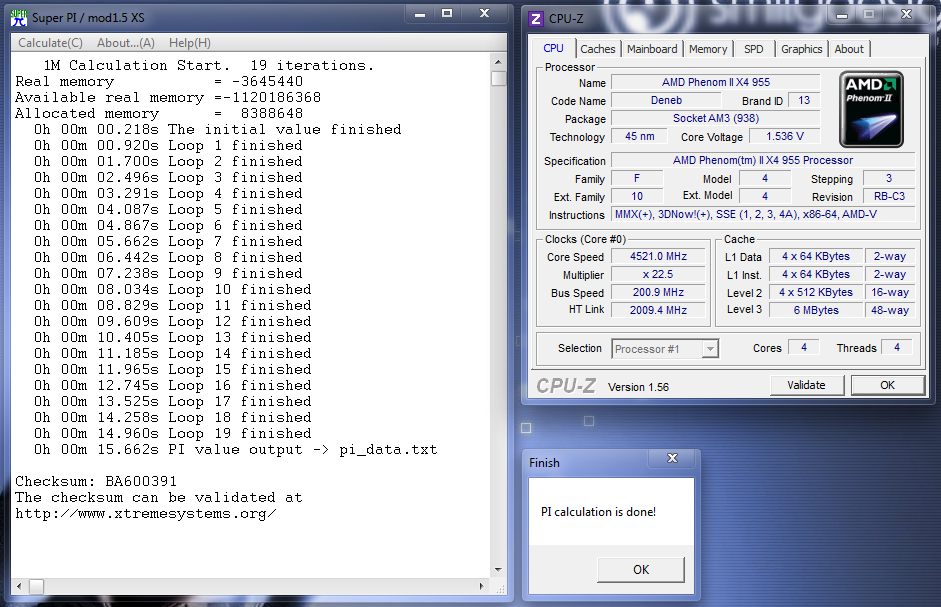Click the Validate button in CPU-Z

[807, 385]
